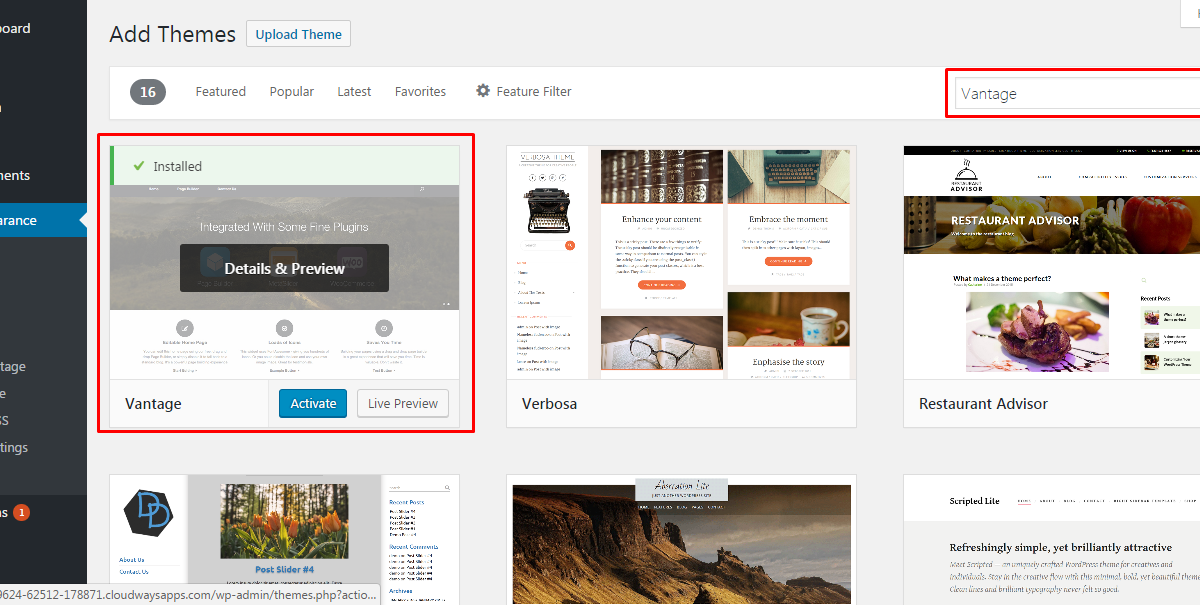This screenshot has height=605, width=1200.
Task: Open Details & Preview for Vantage
Action: pos(284,268)
